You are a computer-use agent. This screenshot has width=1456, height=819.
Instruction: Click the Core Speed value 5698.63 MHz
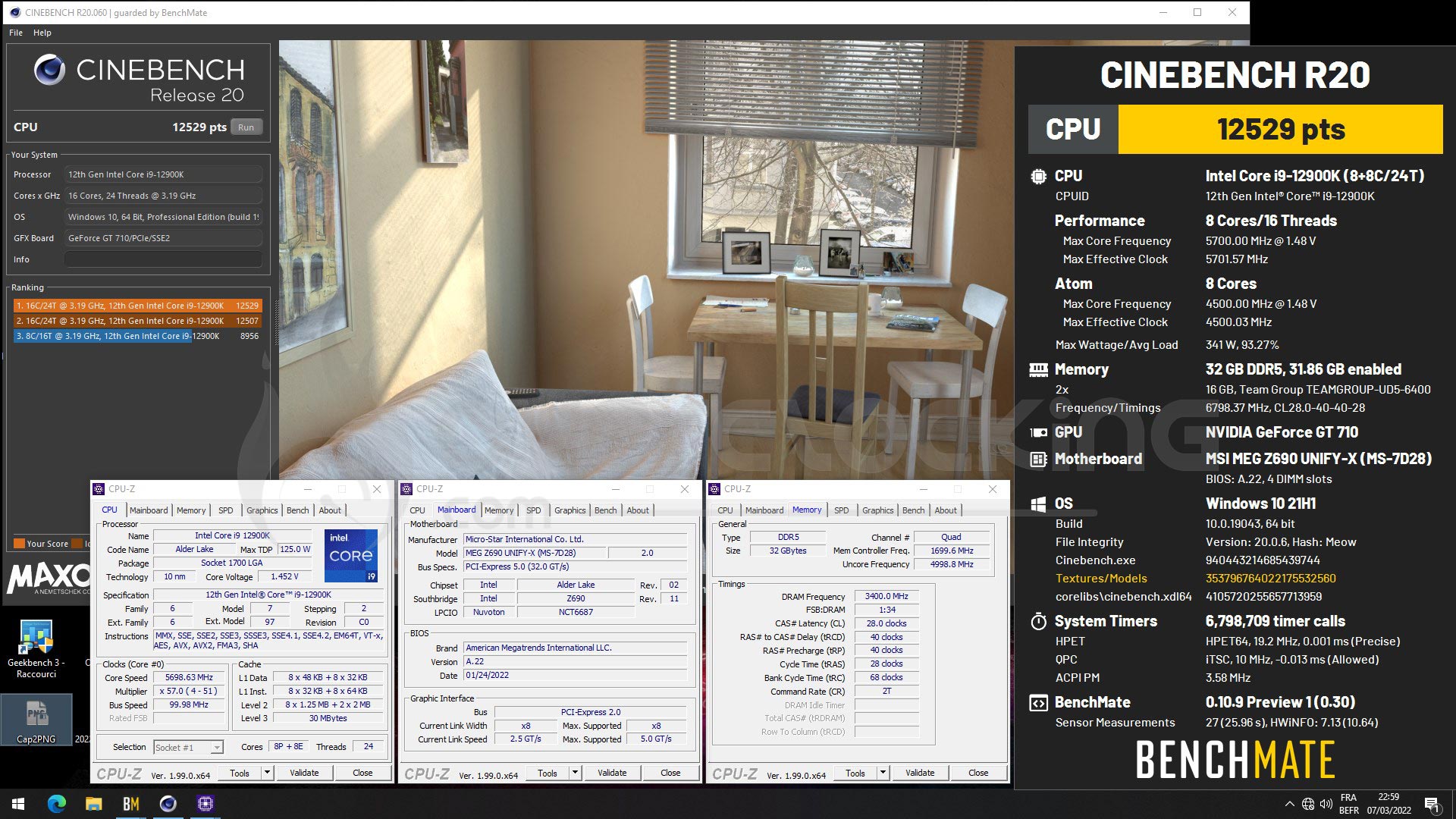pyautogui.click(x=189, y=678)
